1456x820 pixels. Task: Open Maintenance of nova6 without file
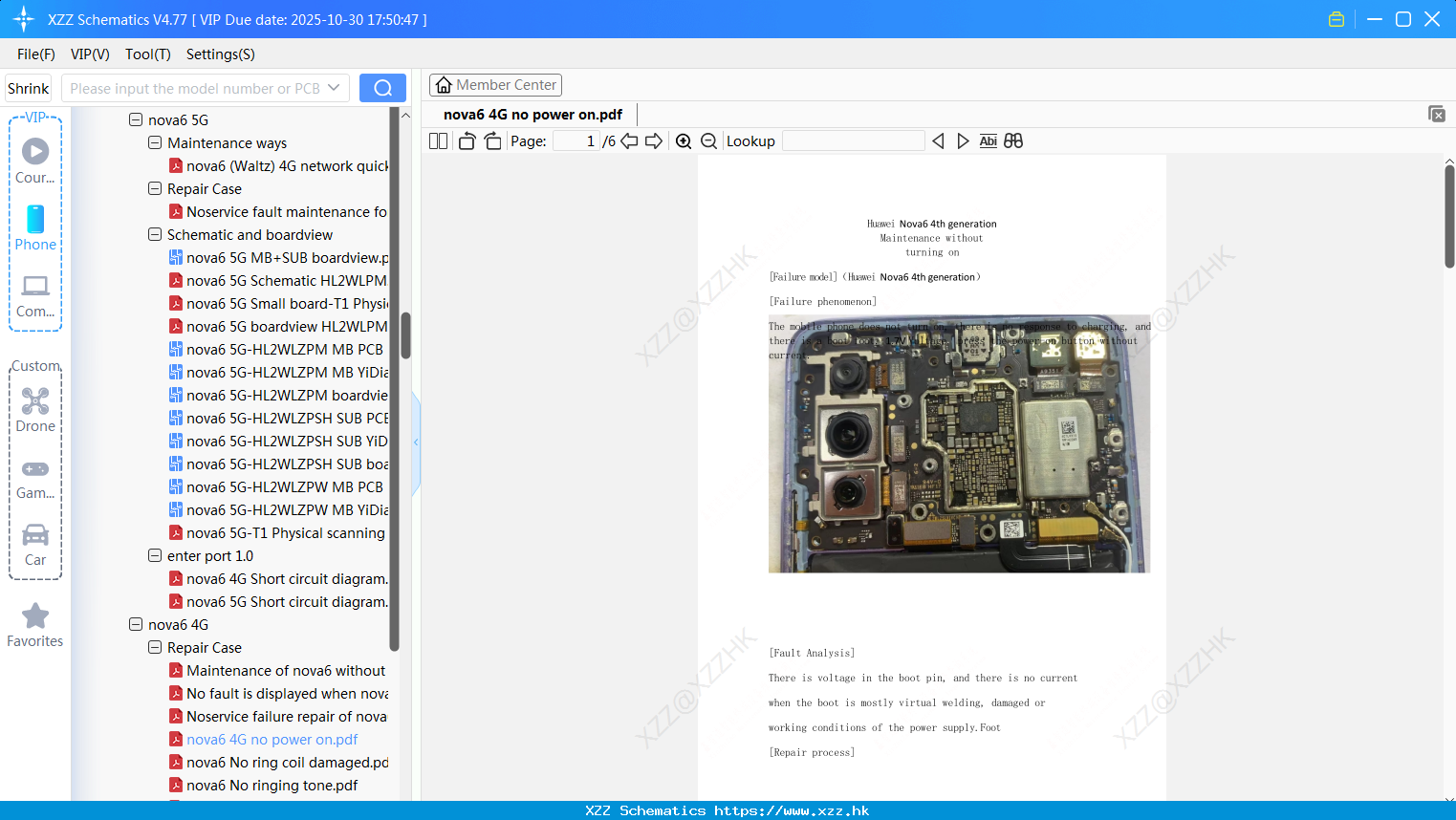coord(277,671)
